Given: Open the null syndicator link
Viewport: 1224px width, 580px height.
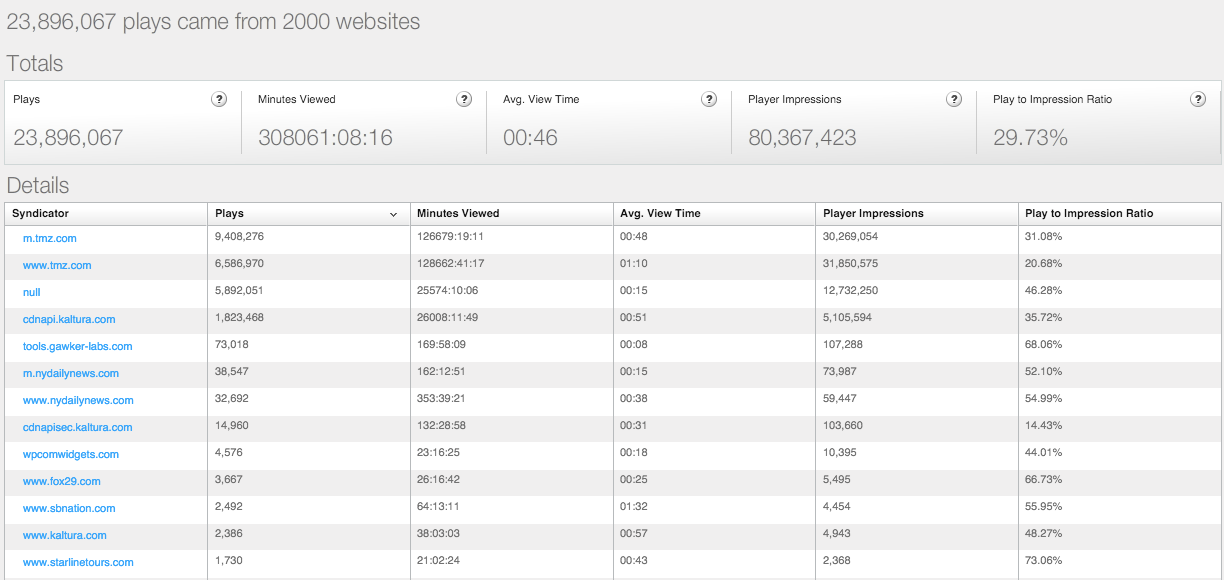Looking at the screenshot, I should click(x=32, y=292).
